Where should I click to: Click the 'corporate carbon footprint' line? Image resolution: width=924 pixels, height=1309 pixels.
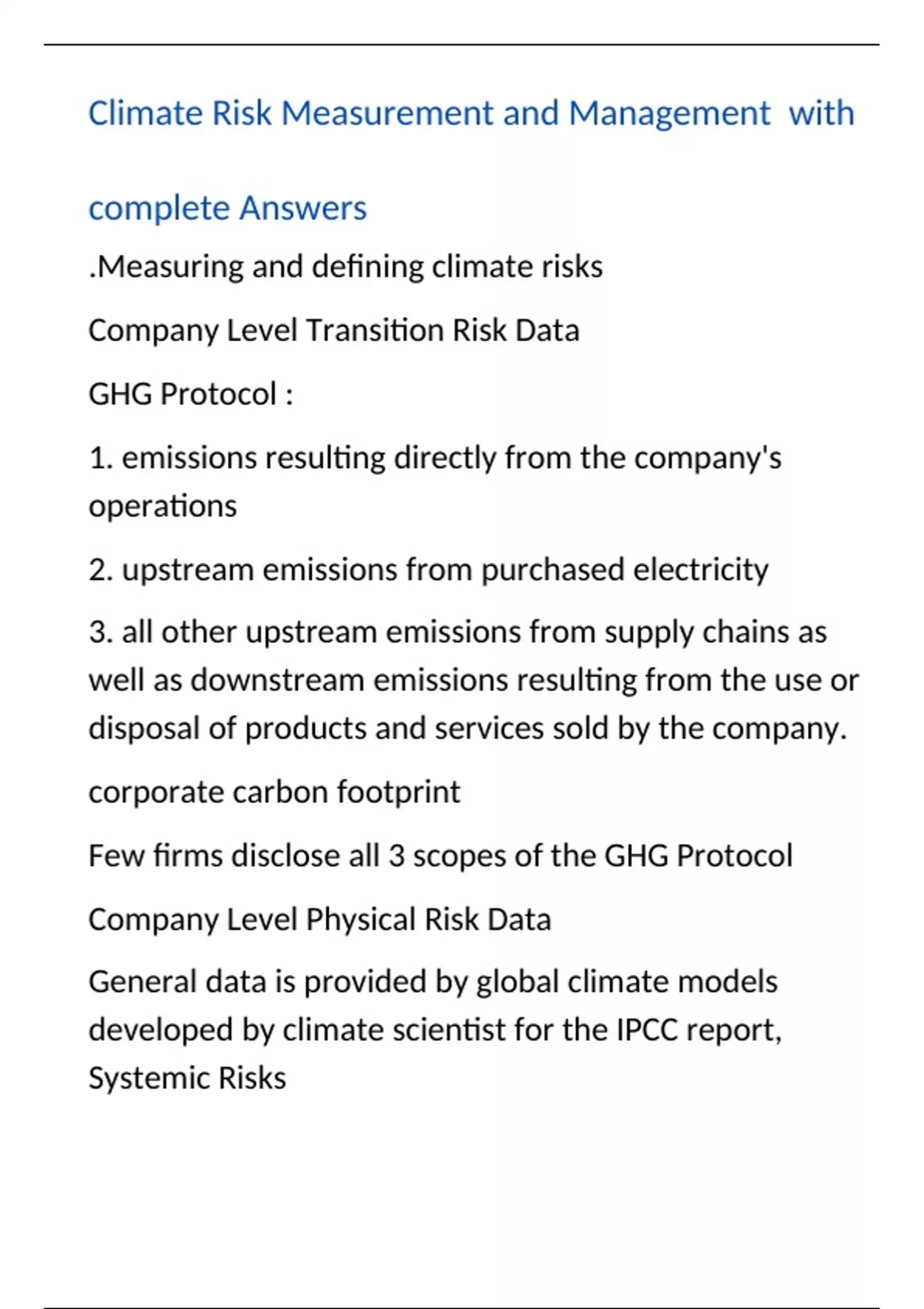coord(274,792)
